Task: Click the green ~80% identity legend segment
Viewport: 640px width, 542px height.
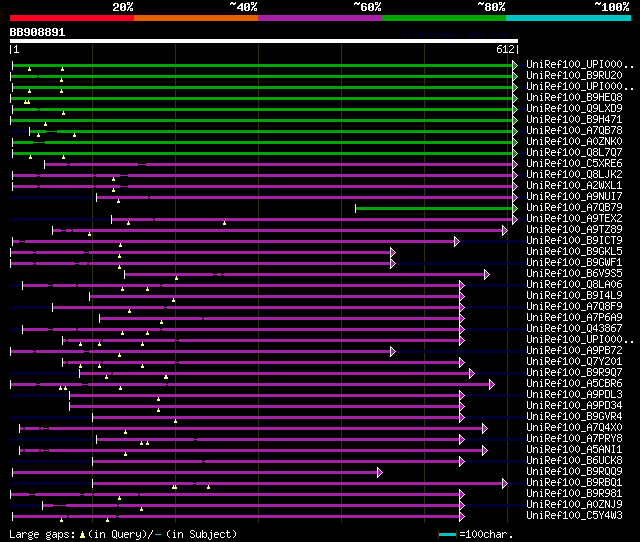Action: tap(444, 18)
